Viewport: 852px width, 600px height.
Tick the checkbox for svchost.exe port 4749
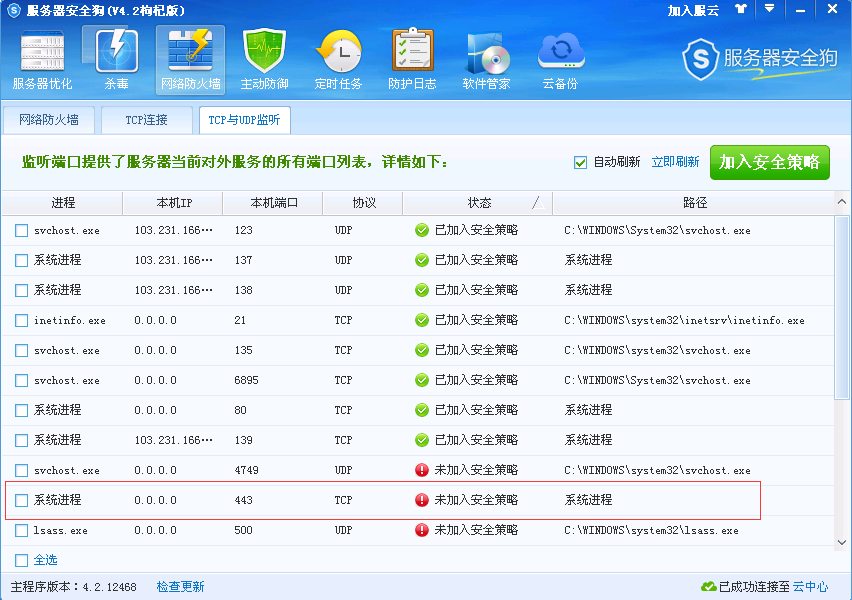(22, 470)
